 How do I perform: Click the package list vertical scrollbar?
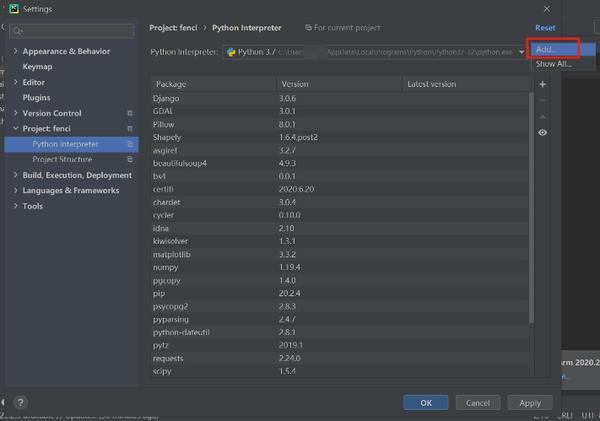pos(531,208)
